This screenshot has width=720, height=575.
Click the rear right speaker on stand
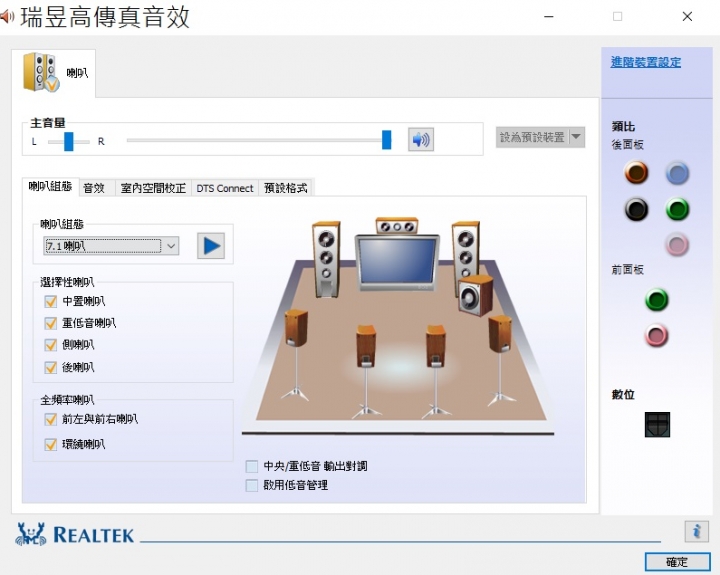click(435, 372)
